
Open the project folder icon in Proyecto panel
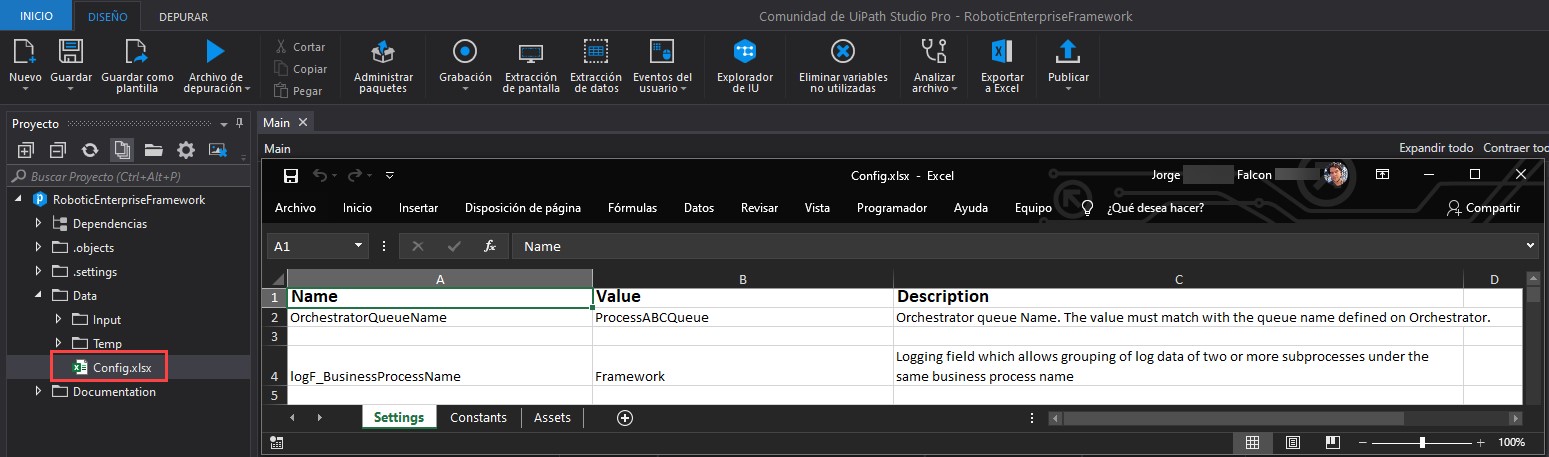[x=153, y=150]
